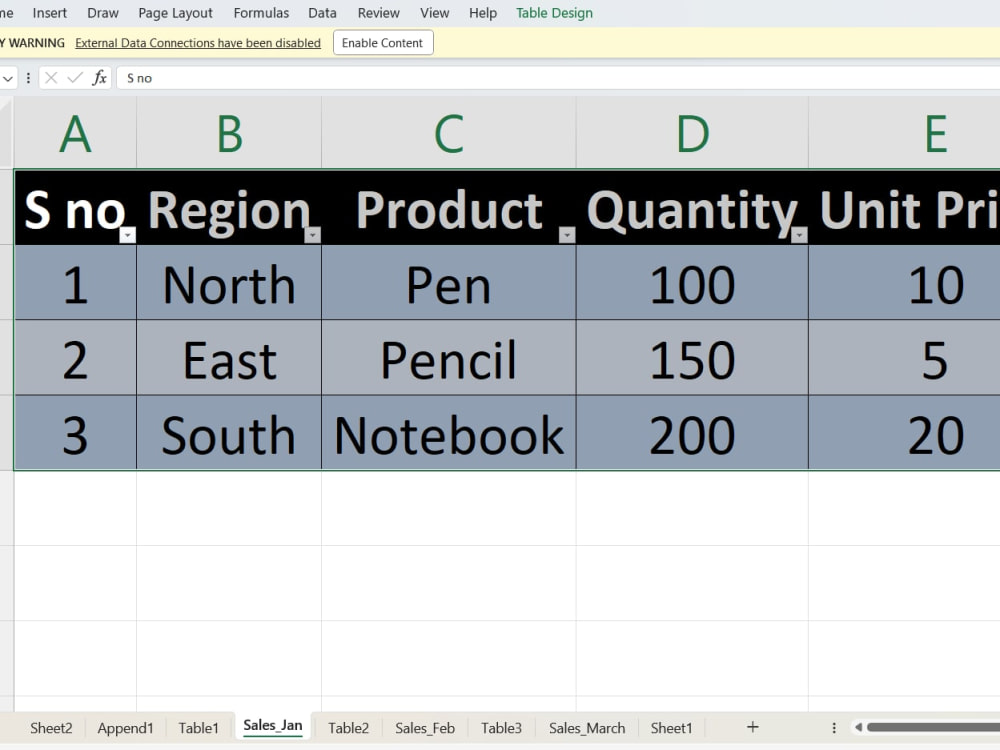The width and height of the screenshot is (1000, 750).
Task: Switch to the Table3 sheet tab
Action: click(x=501, y=728)
